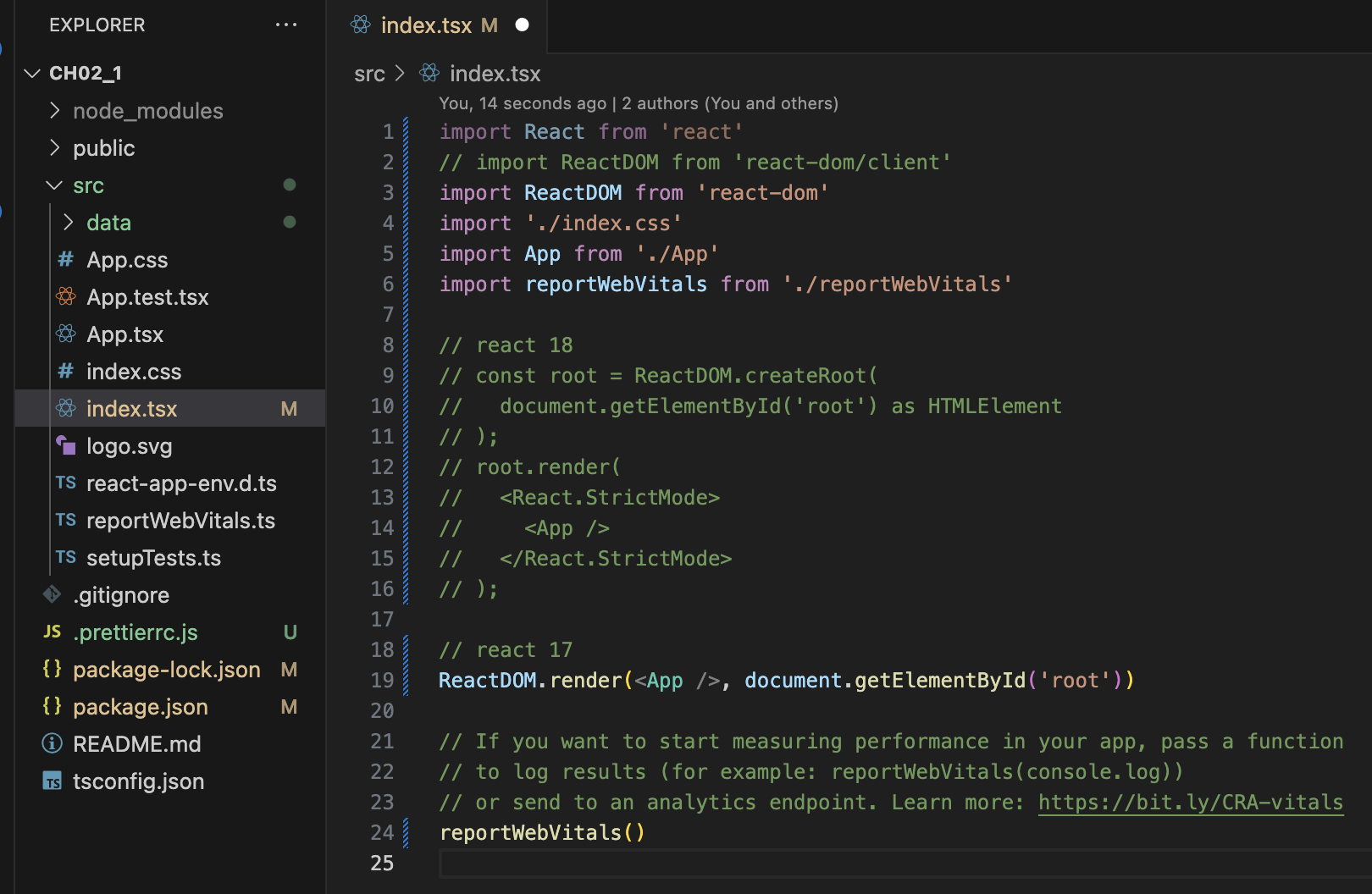Image resolution: width=1372 pixels, height=894 pixels.
Task: Open .gitignore file
Action: pos(121,595)
